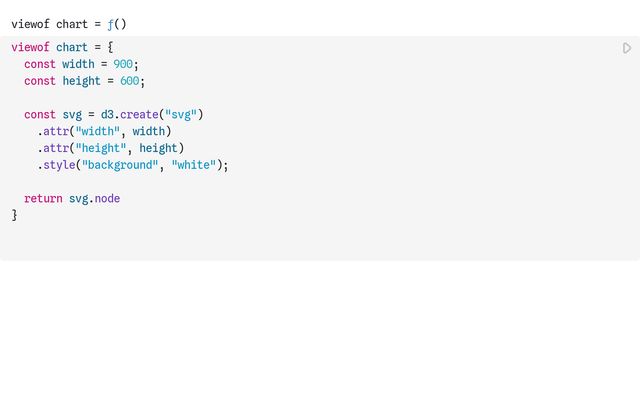Click the 'create' method name
640x400 pixels.
pos(139,115)
